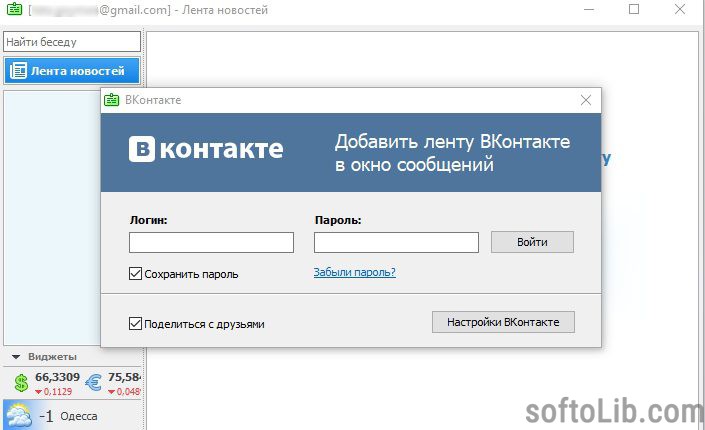Toggle the Поделиться с друзьями checkbox
Image resolution: width=705 pixels, height=430 pixels.
click(x=135, y=323)
